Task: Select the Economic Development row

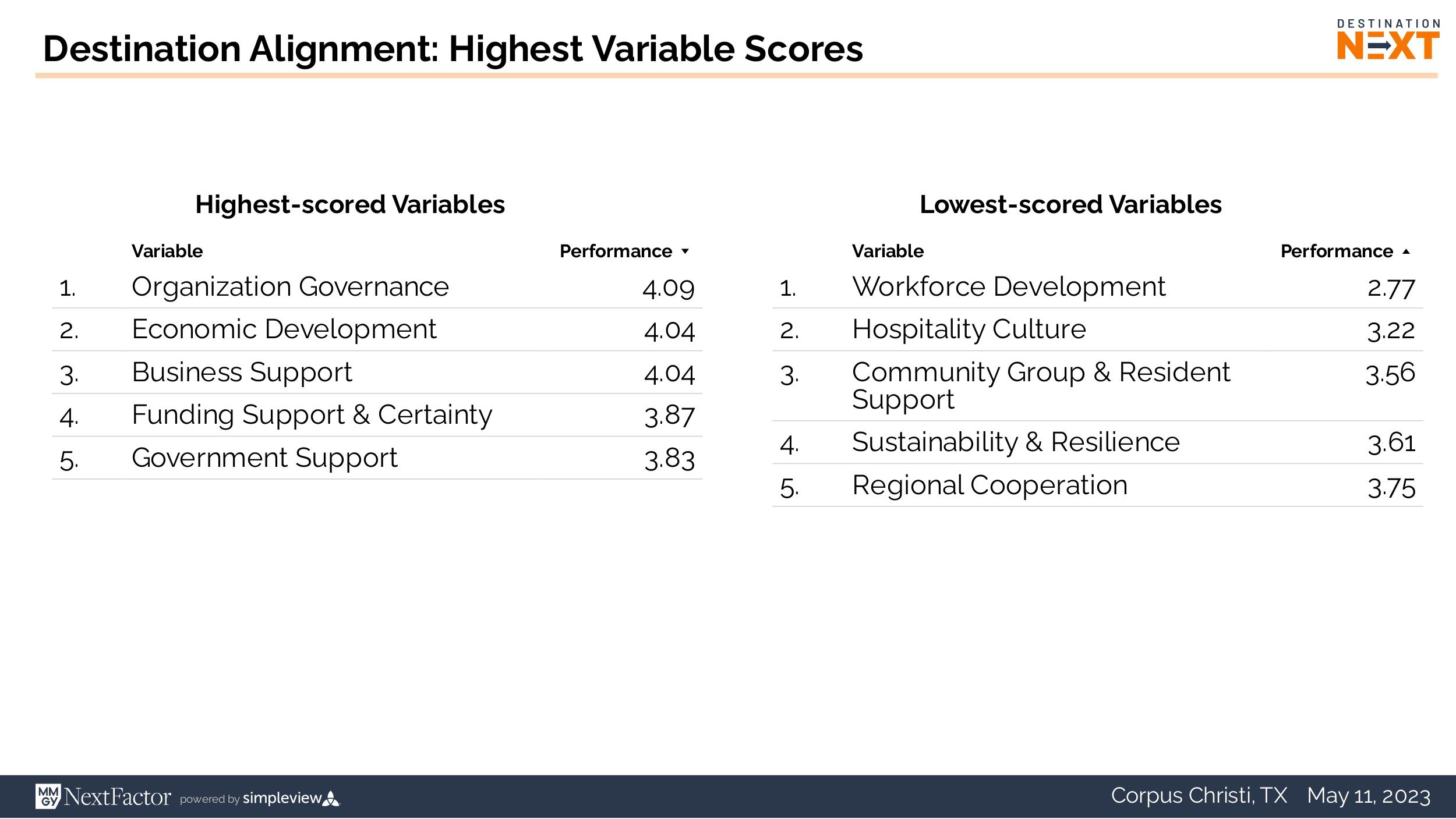Action: (284, 329)
